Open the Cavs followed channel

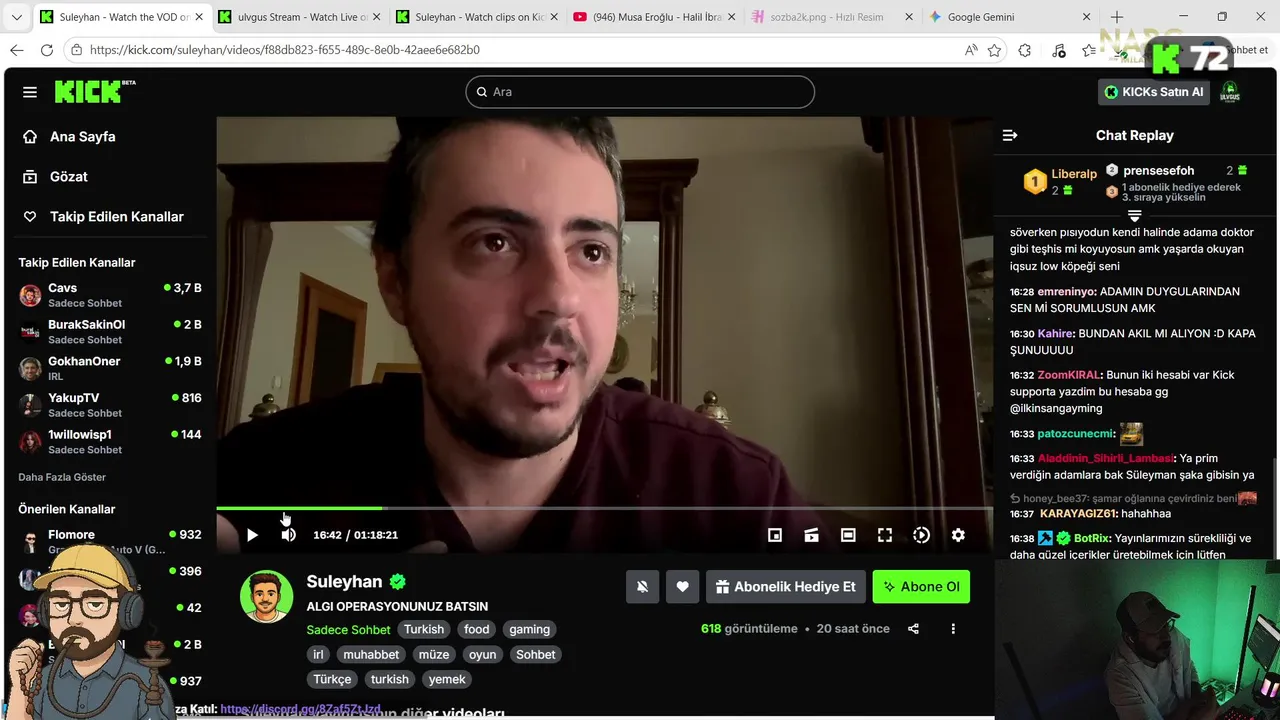click(110, 295)
